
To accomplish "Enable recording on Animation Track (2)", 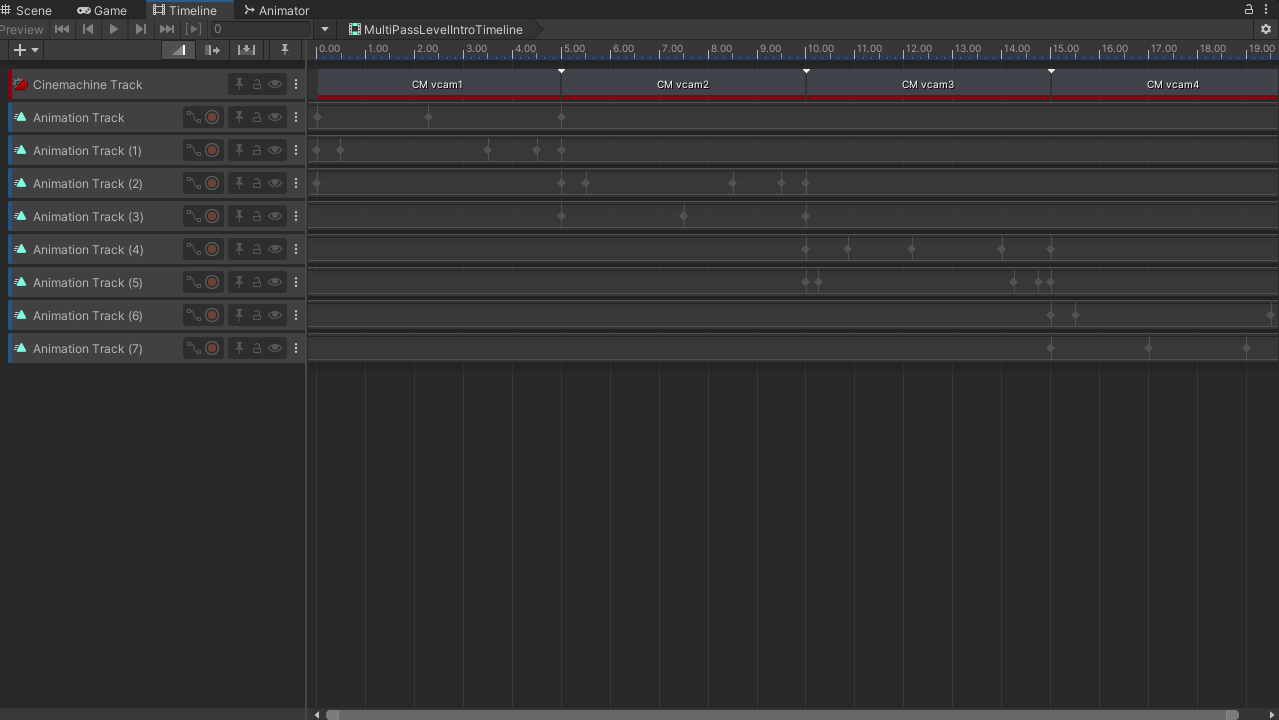I will 213,183.
